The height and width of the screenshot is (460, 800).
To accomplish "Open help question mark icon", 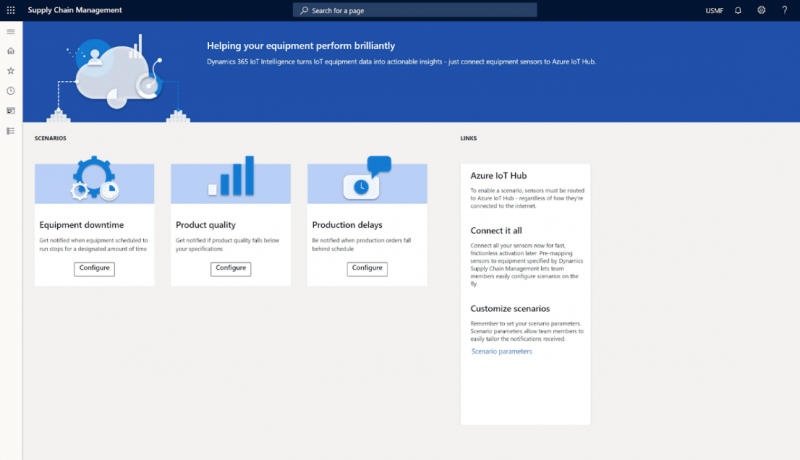I will (784, 10).
